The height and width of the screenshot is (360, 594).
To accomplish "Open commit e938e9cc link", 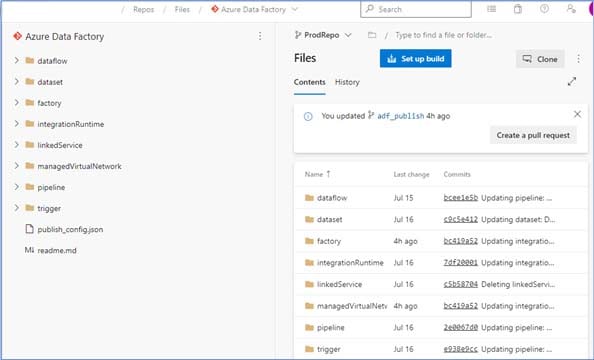I will pos(461,349).
